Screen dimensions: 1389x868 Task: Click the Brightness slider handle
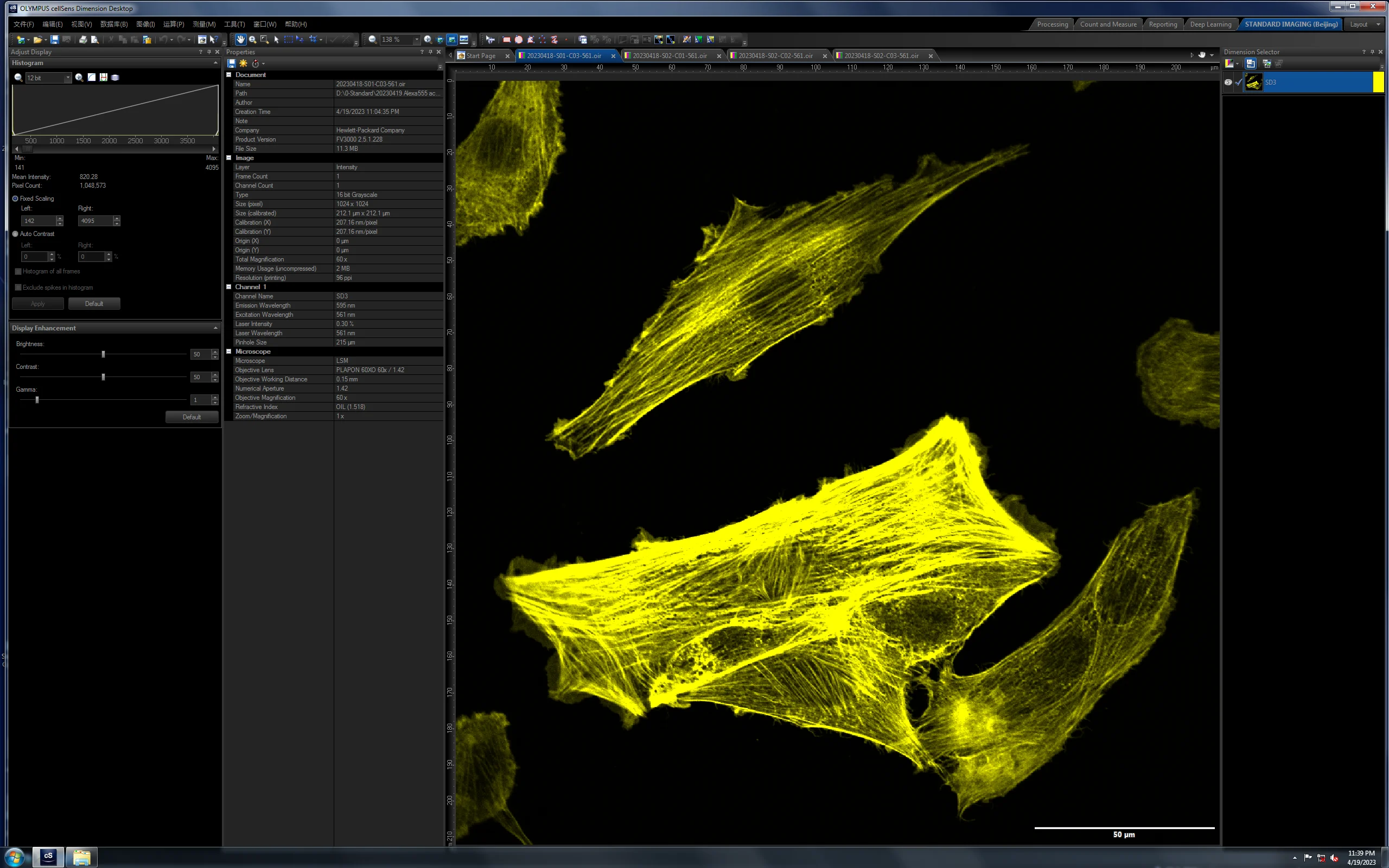click(x=103, y=354)
